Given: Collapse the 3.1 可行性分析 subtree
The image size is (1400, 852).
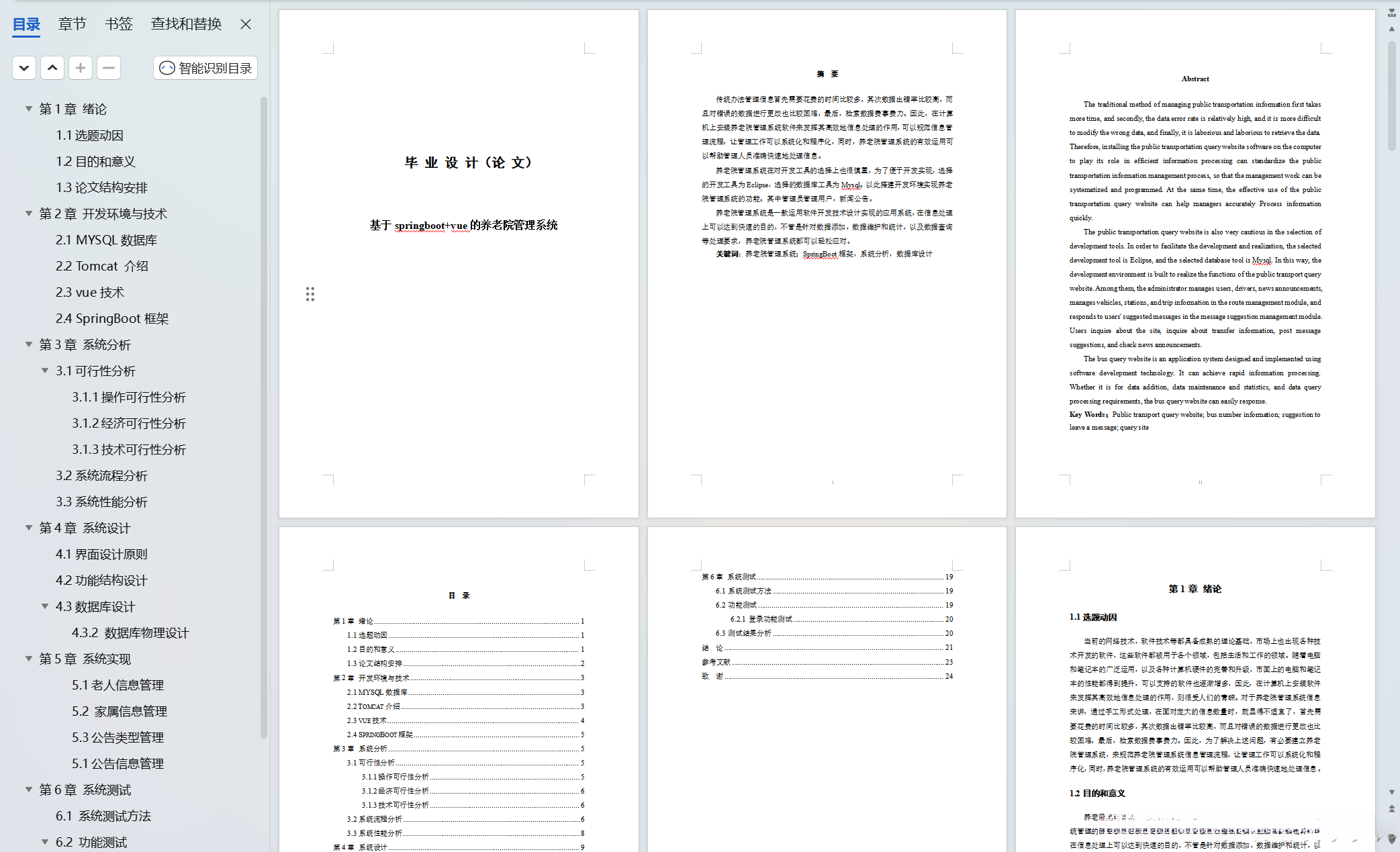Looking at the screenshot, I should click(x=45, y=371).
